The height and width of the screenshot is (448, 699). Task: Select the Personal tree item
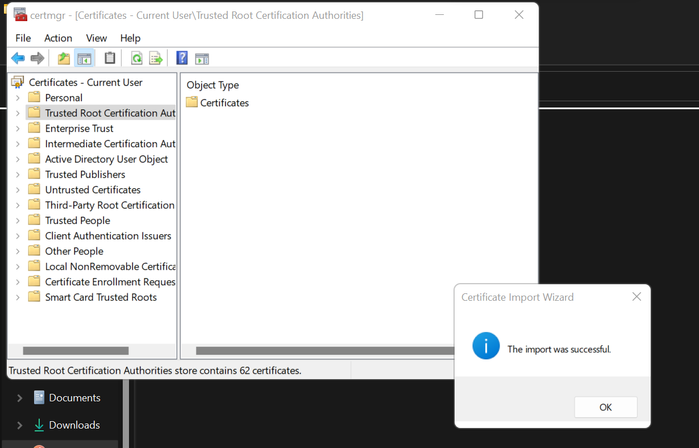coord(64,98)
